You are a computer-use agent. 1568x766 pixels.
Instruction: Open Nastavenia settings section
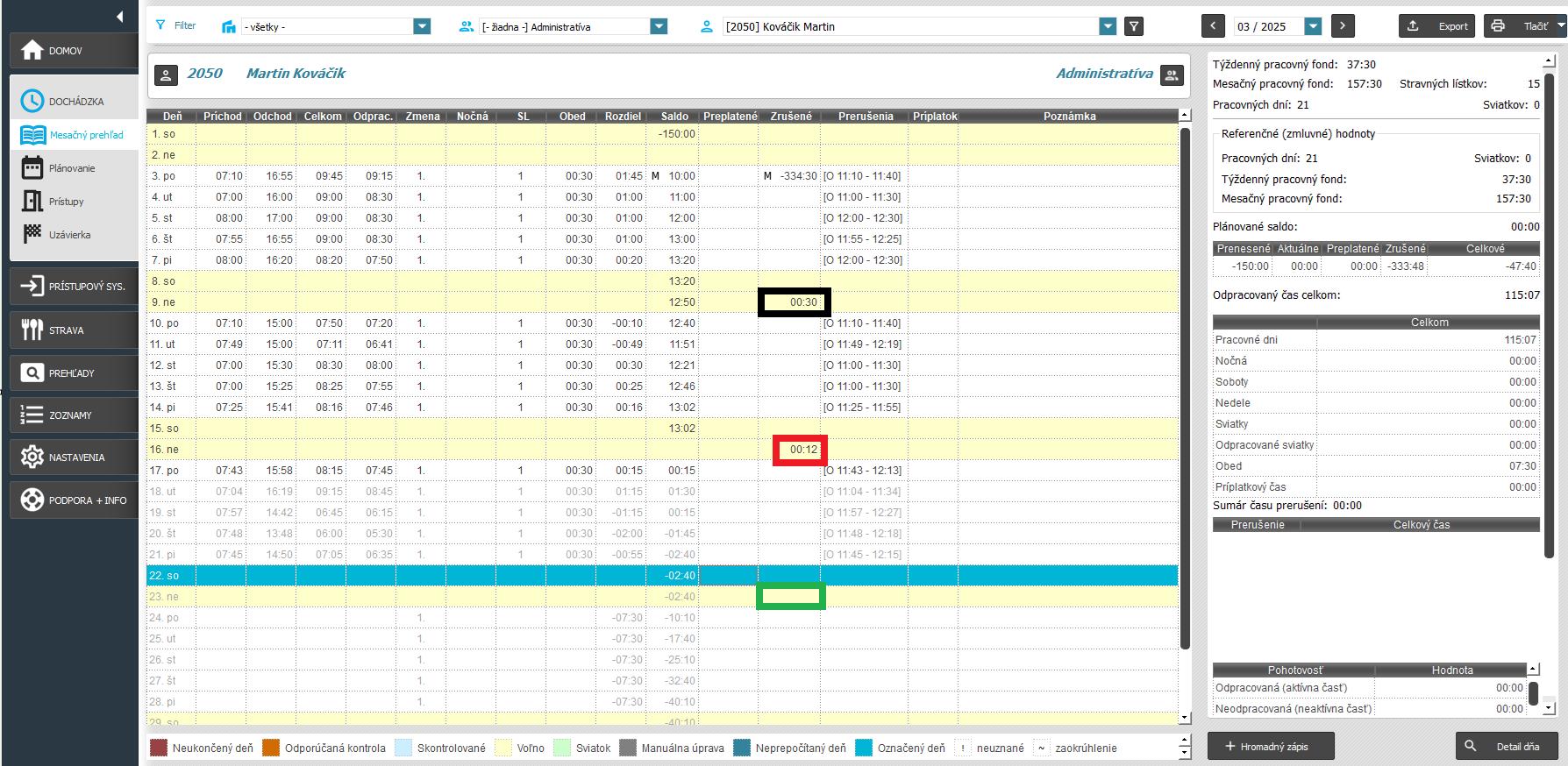click(75, 457)
